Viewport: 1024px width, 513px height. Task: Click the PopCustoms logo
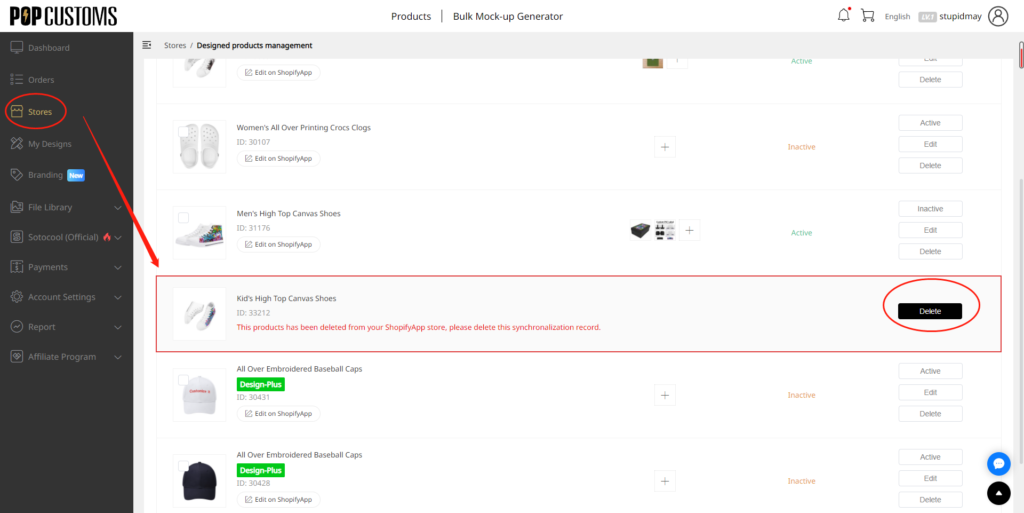[x=63, y=16]
